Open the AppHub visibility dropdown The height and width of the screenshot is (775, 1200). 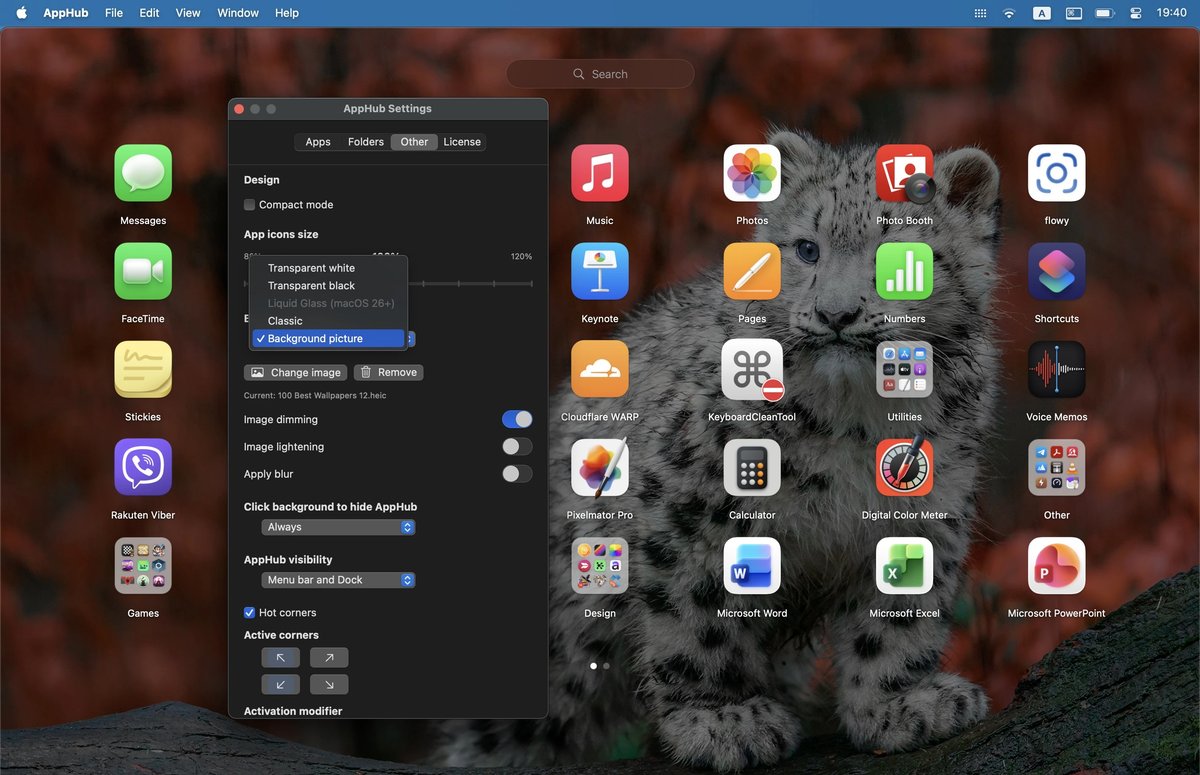338,579
